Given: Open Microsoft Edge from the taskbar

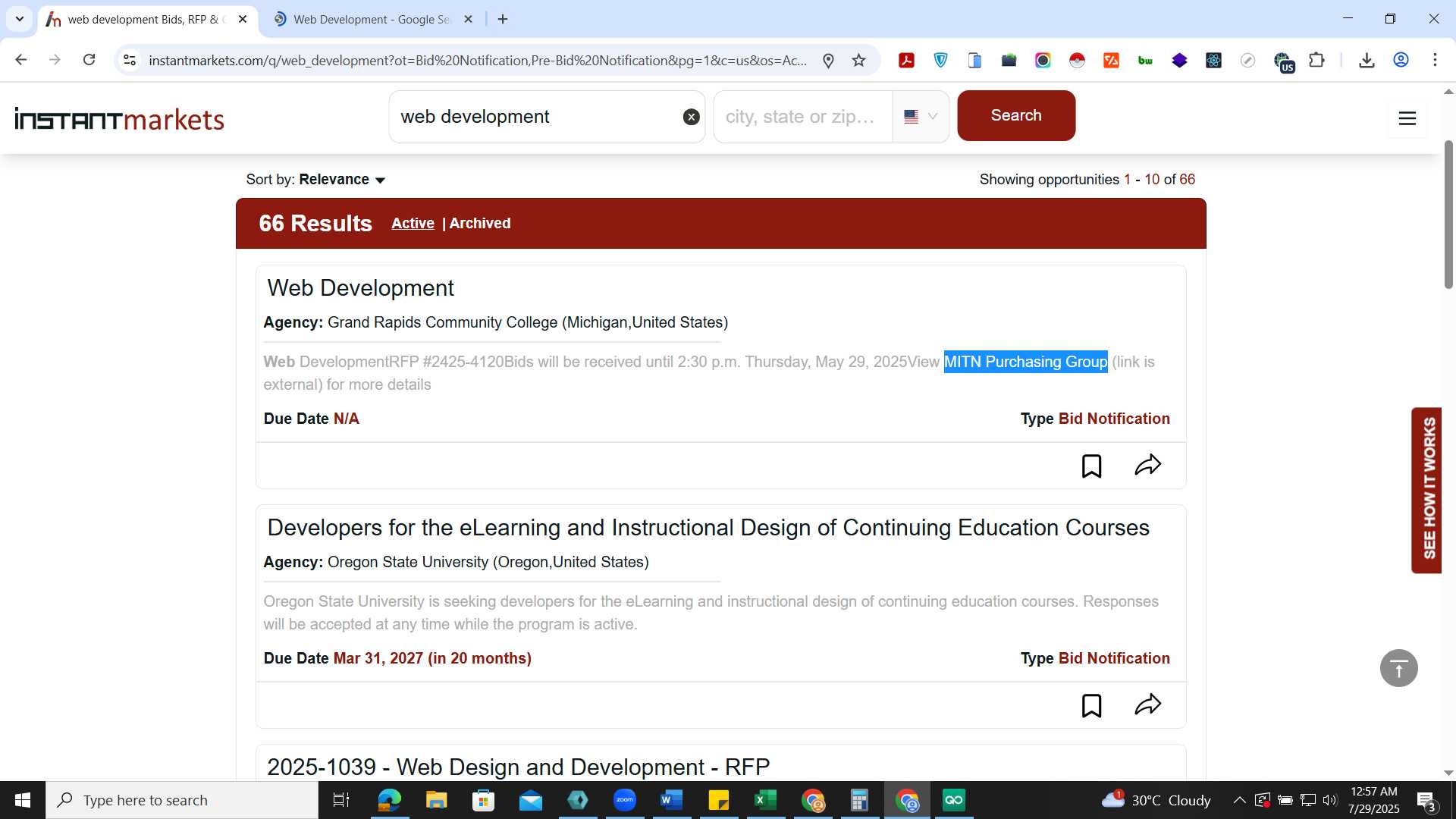Looking at the screenshot, I should [389, 800].
